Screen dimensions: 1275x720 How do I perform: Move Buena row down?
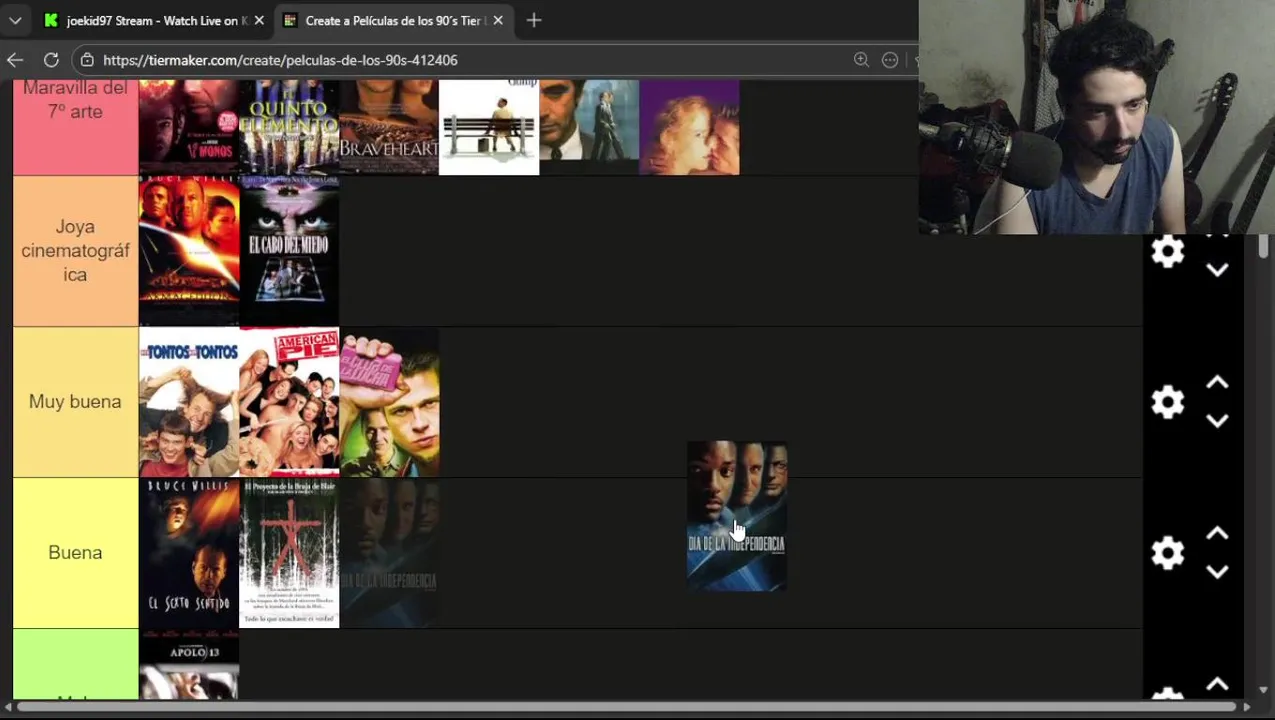[1217, 572]
